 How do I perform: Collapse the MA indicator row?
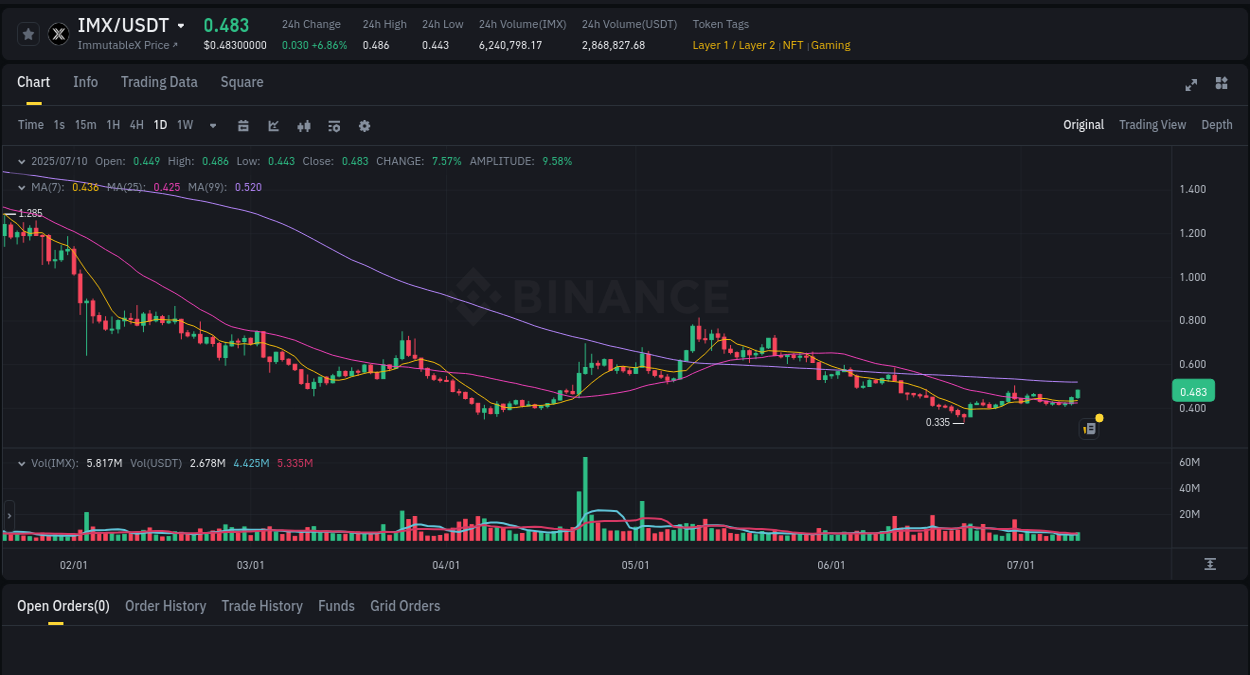[20, 187]
